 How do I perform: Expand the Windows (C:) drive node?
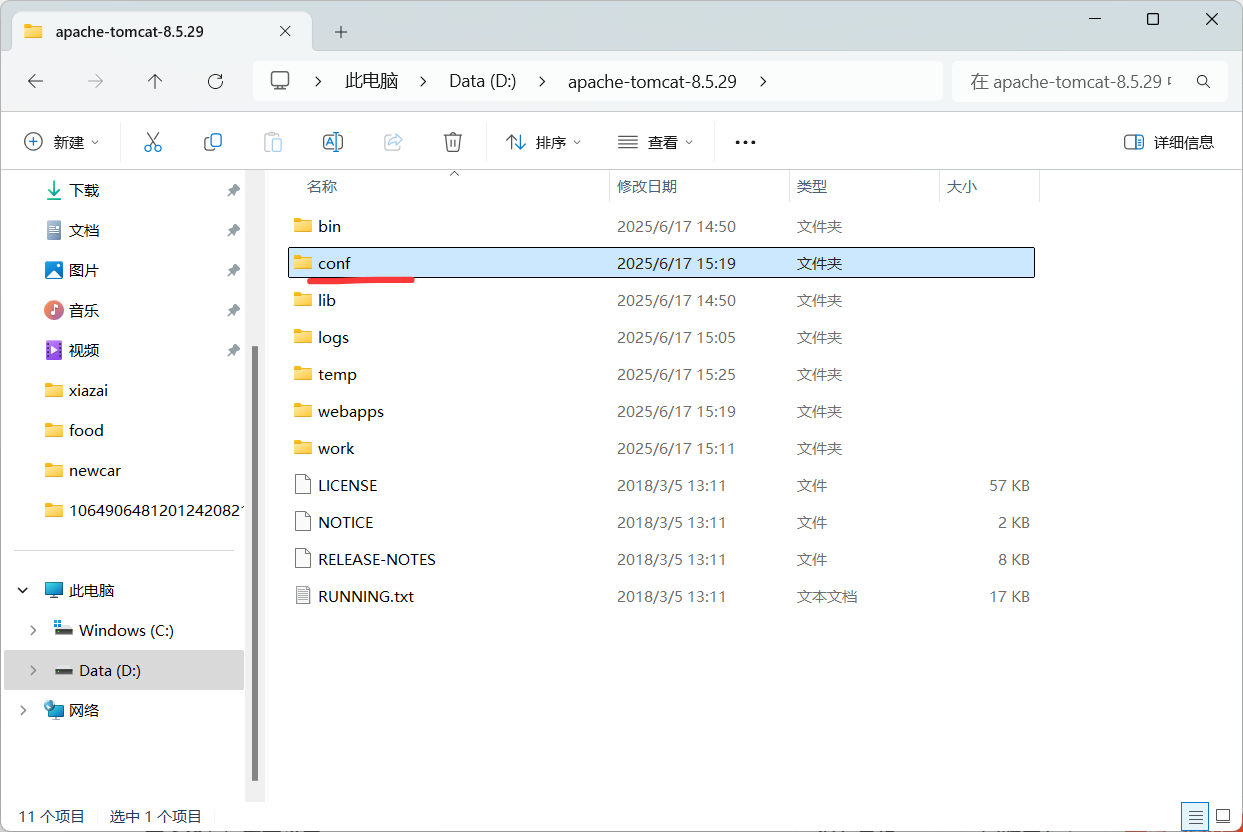(x=33, y=630)
